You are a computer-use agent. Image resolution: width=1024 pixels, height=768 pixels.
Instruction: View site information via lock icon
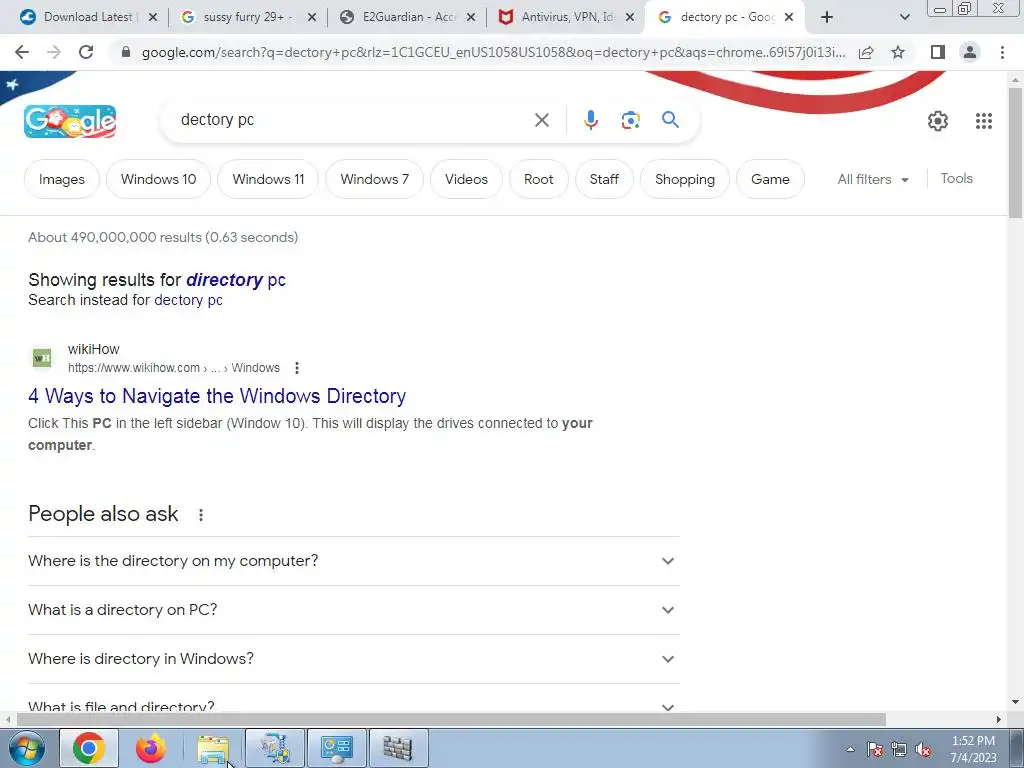coord(126,52)
